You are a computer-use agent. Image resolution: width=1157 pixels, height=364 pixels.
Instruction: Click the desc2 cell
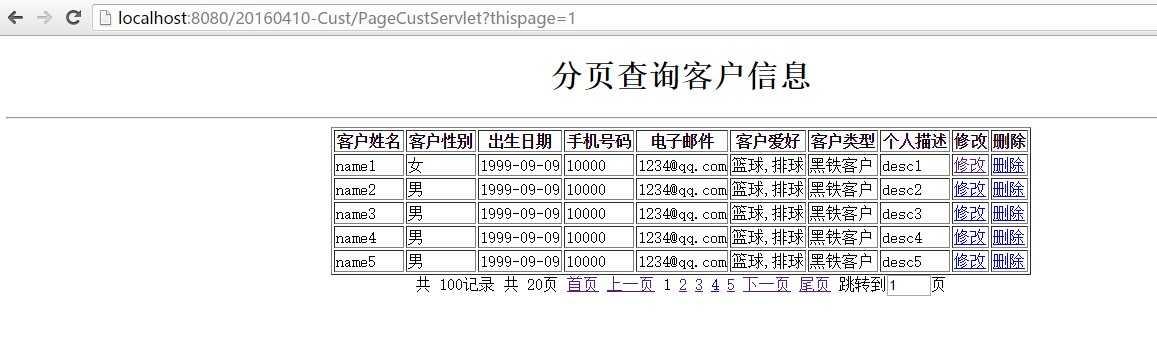[x=915, y=190]
